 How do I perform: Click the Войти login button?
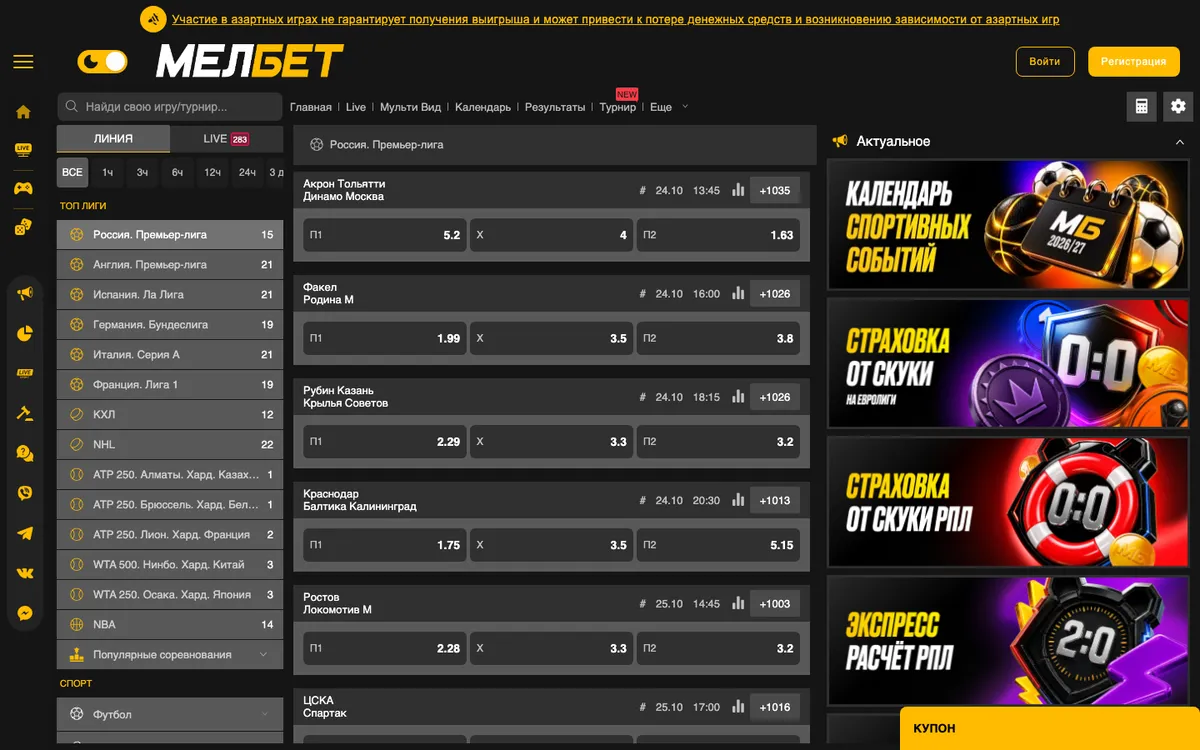coord(1045,62)
